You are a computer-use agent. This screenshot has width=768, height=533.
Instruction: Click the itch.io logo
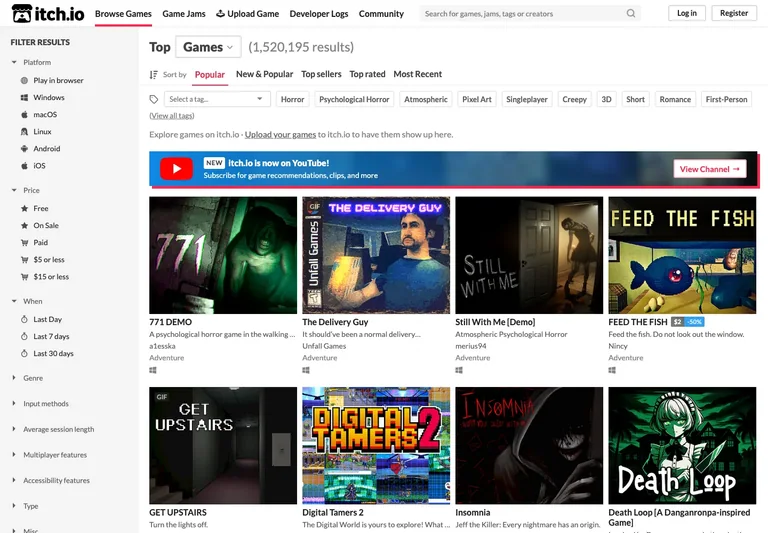[x=48, y=14]
